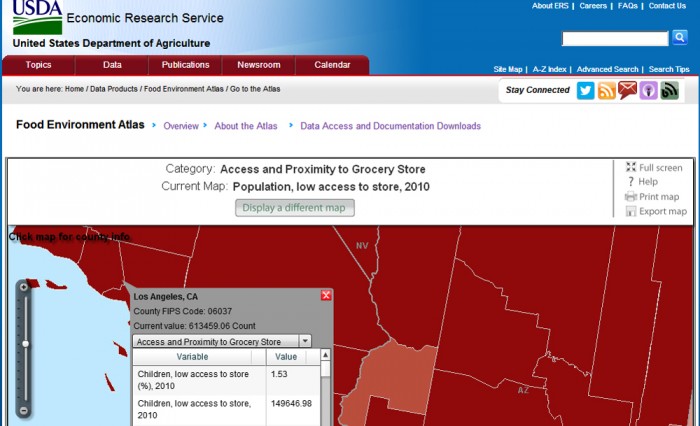This screenshot has height=426, width=700.
Task: Click Data Products in the breadcrumb
Action: click(x=114, y=89)
